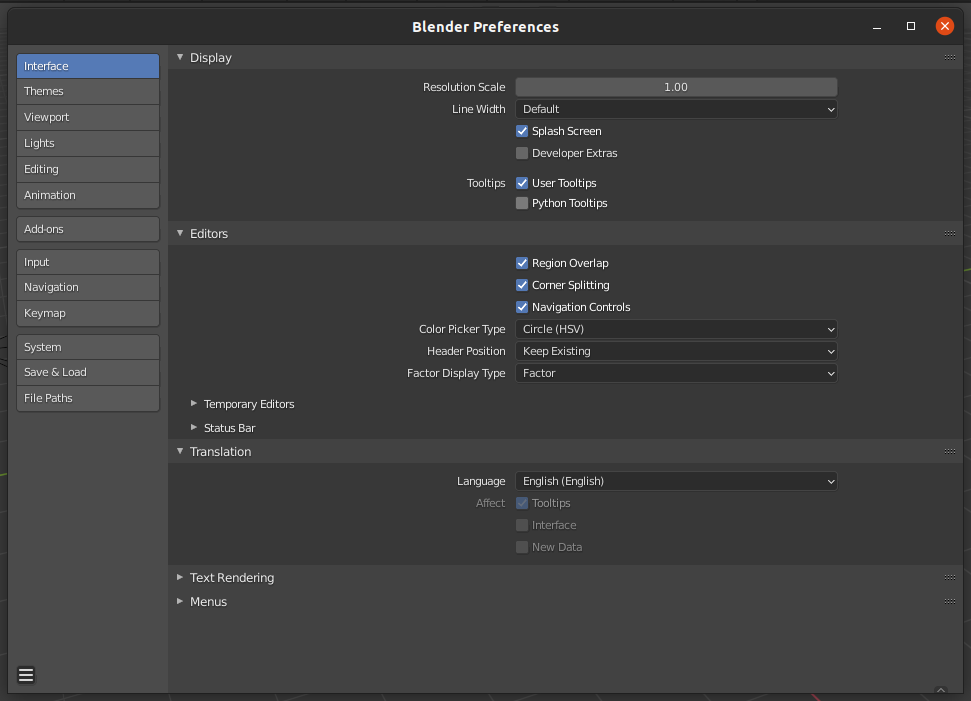Grab the Display panel drag handle
Image resolution: width=971 pixels, height=701 pixels.
(949, 58)
